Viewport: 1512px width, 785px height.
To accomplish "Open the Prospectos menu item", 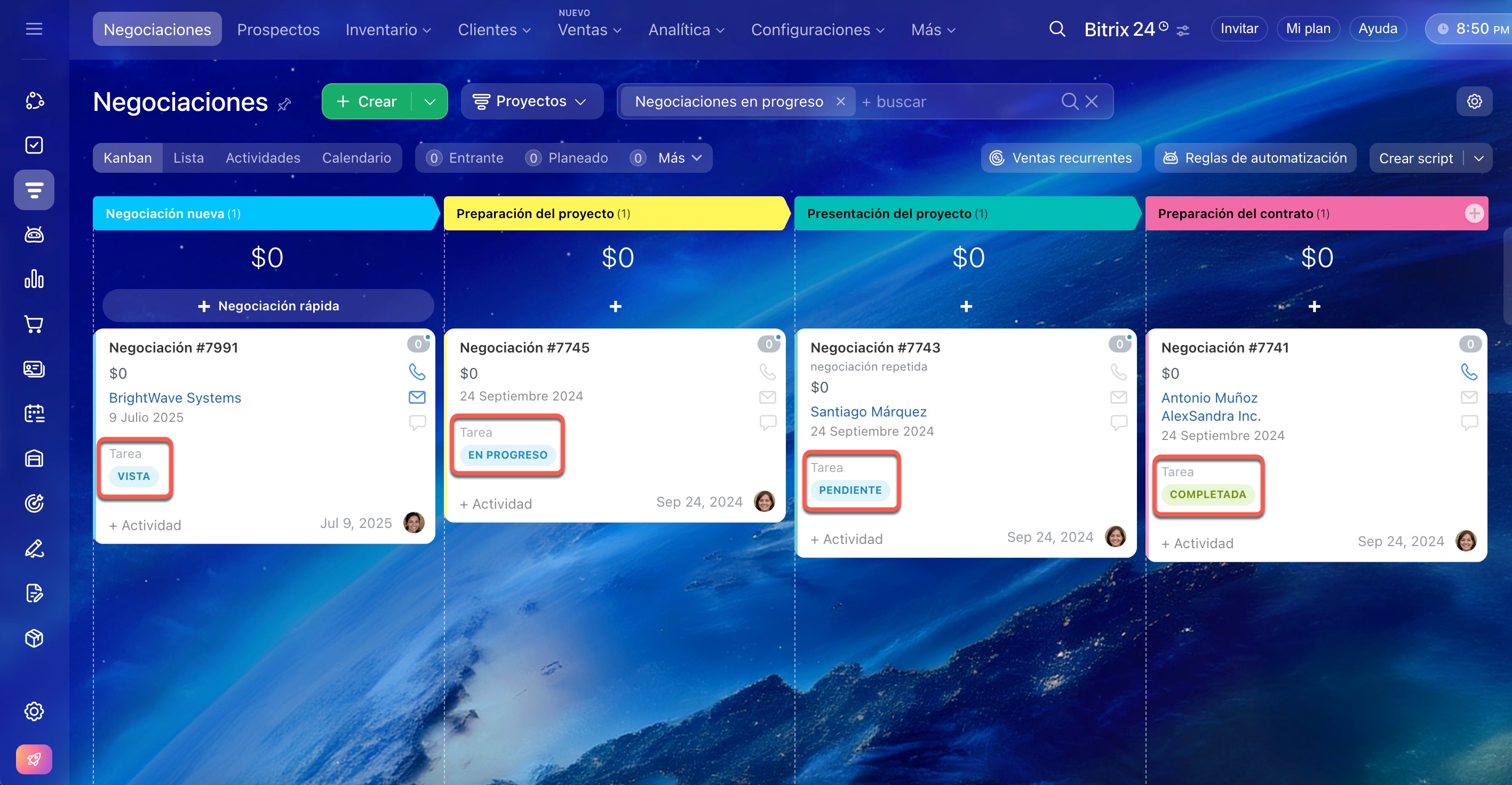I will coord(278,29).
